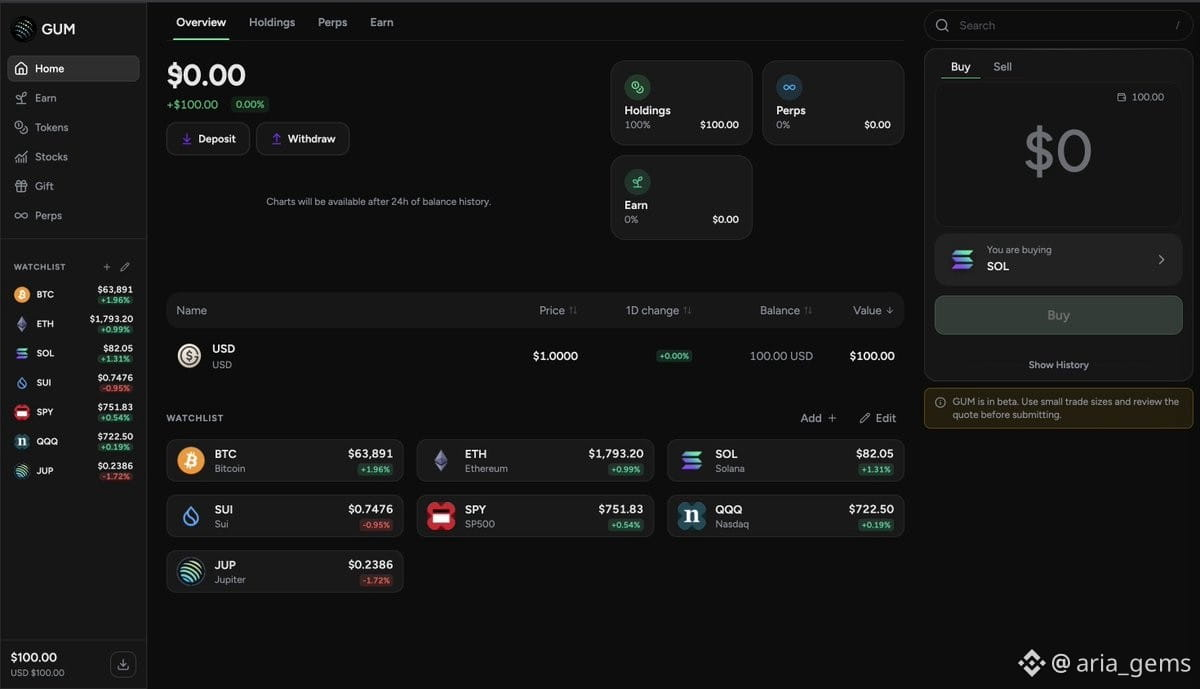The width and height of the screenshot is (1200, 689).
Task: Switch to the Overview tab
Action: tap(201, 22)
